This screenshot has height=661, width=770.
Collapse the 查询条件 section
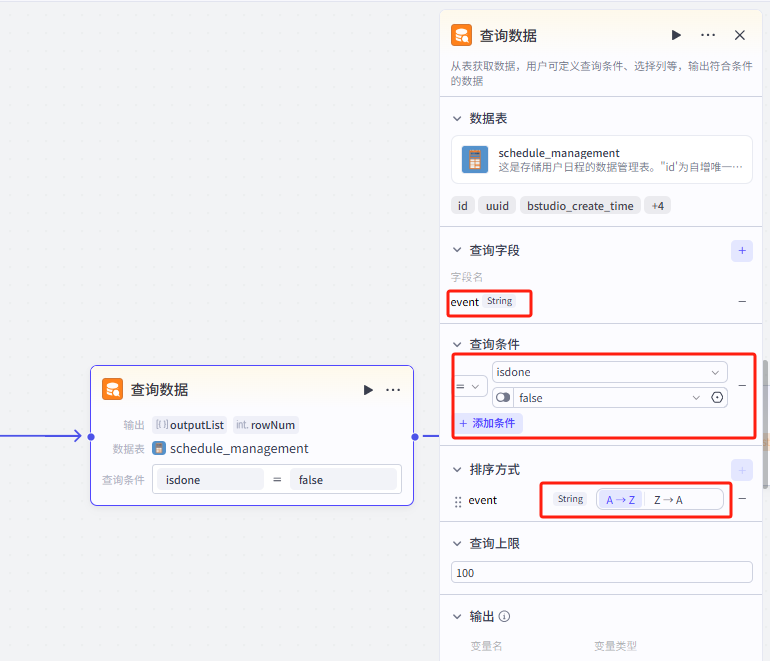point(458,344)
